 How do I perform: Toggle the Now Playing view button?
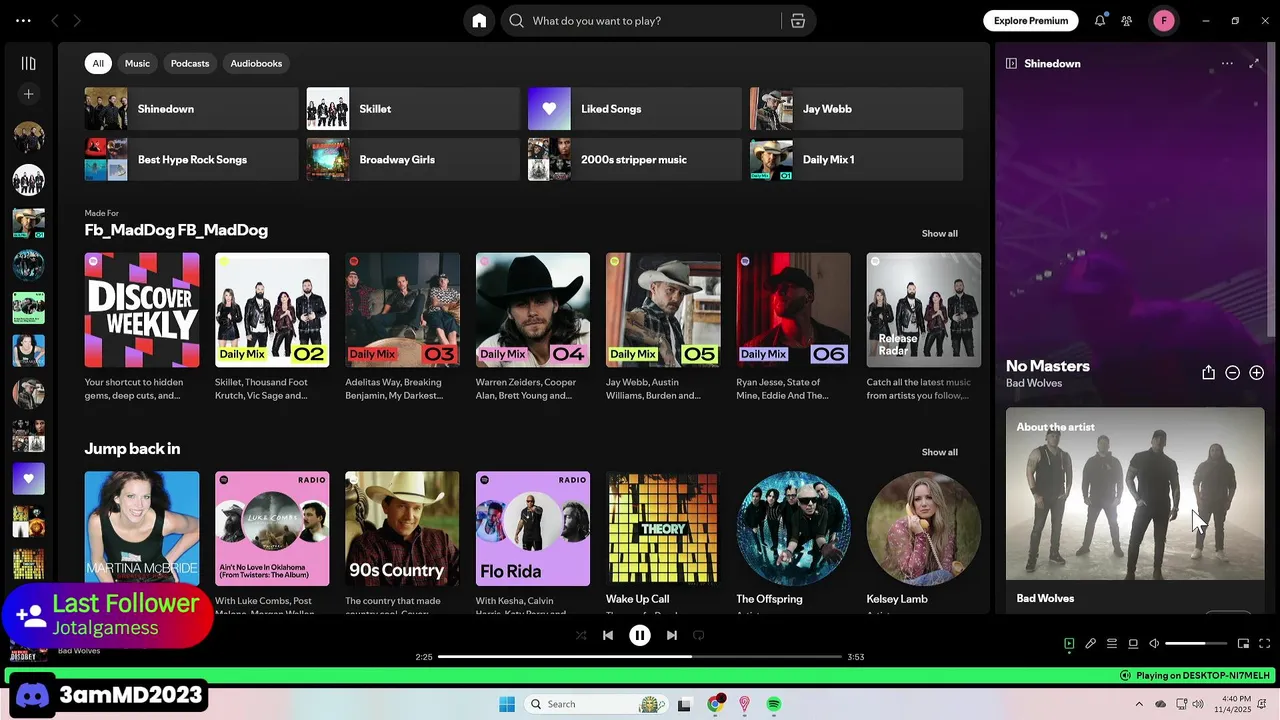point(1069,644)
